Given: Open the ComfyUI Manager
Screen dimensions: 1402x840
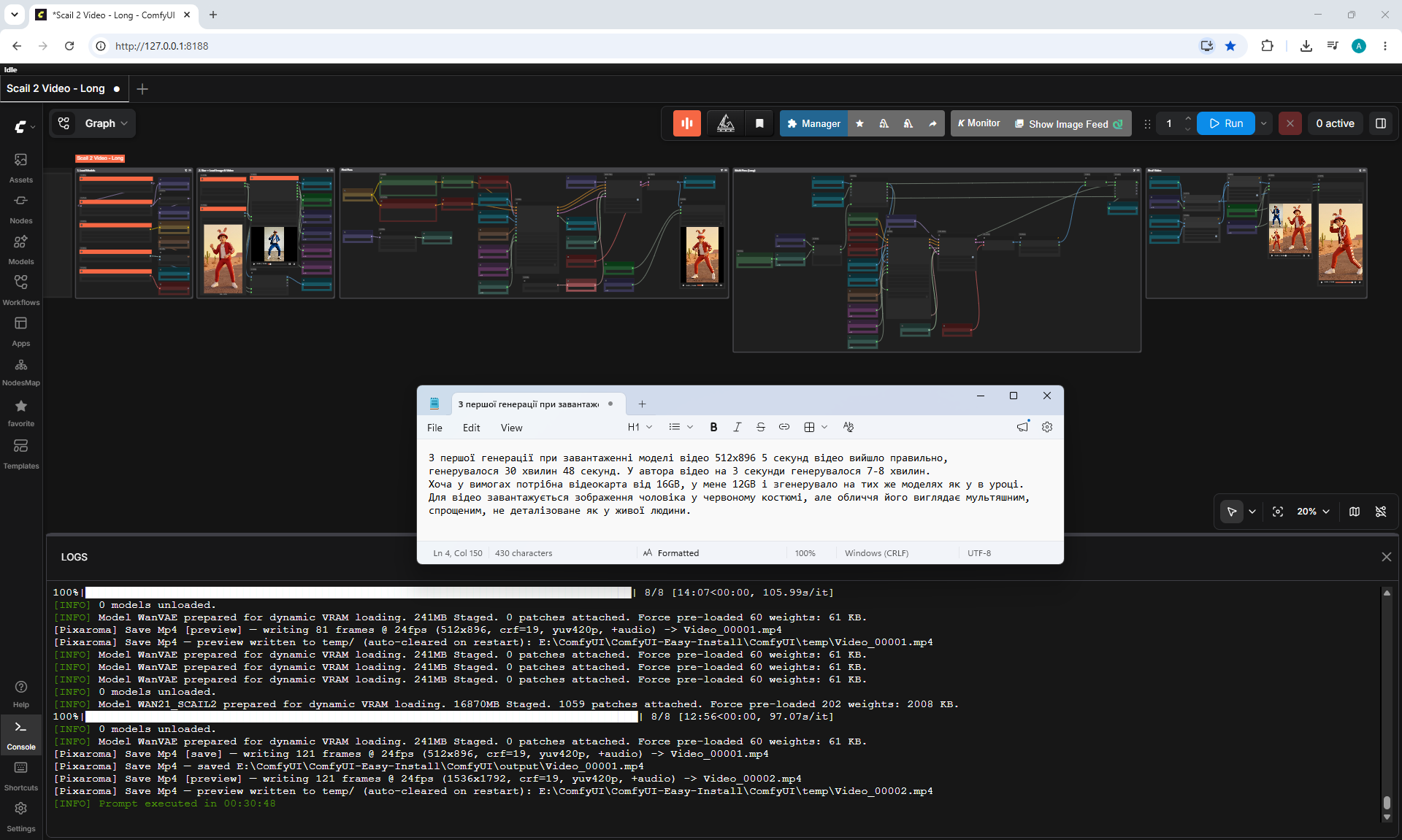Looking at the screenshot, I should pyautogui.click(x=813, y=123).
